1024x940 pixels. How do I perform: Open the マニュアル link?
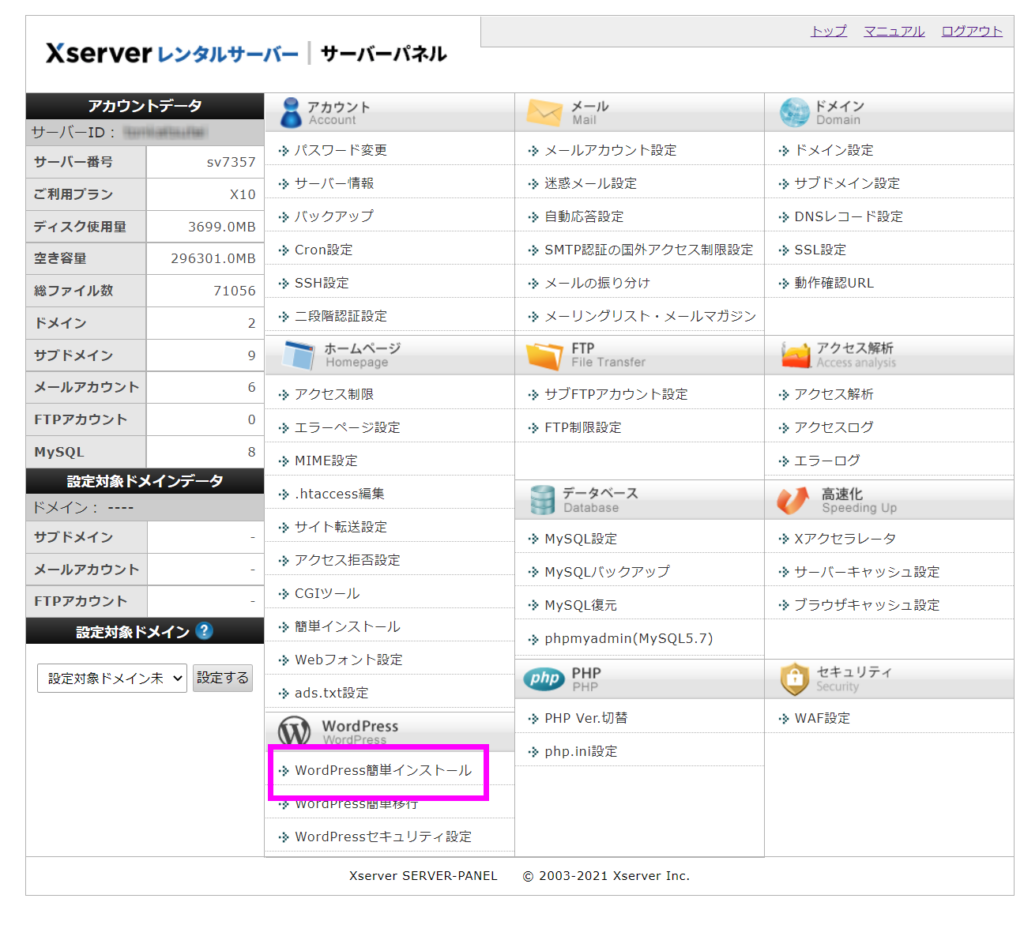[x=894, y=31]
